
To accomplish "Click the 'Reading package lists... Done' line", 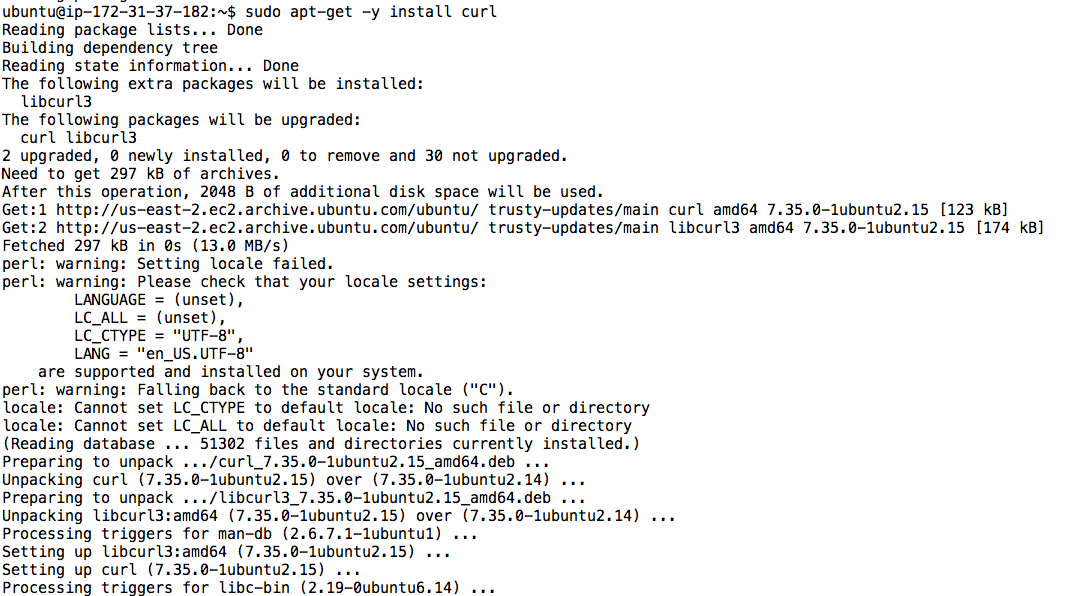I will 132,30.
